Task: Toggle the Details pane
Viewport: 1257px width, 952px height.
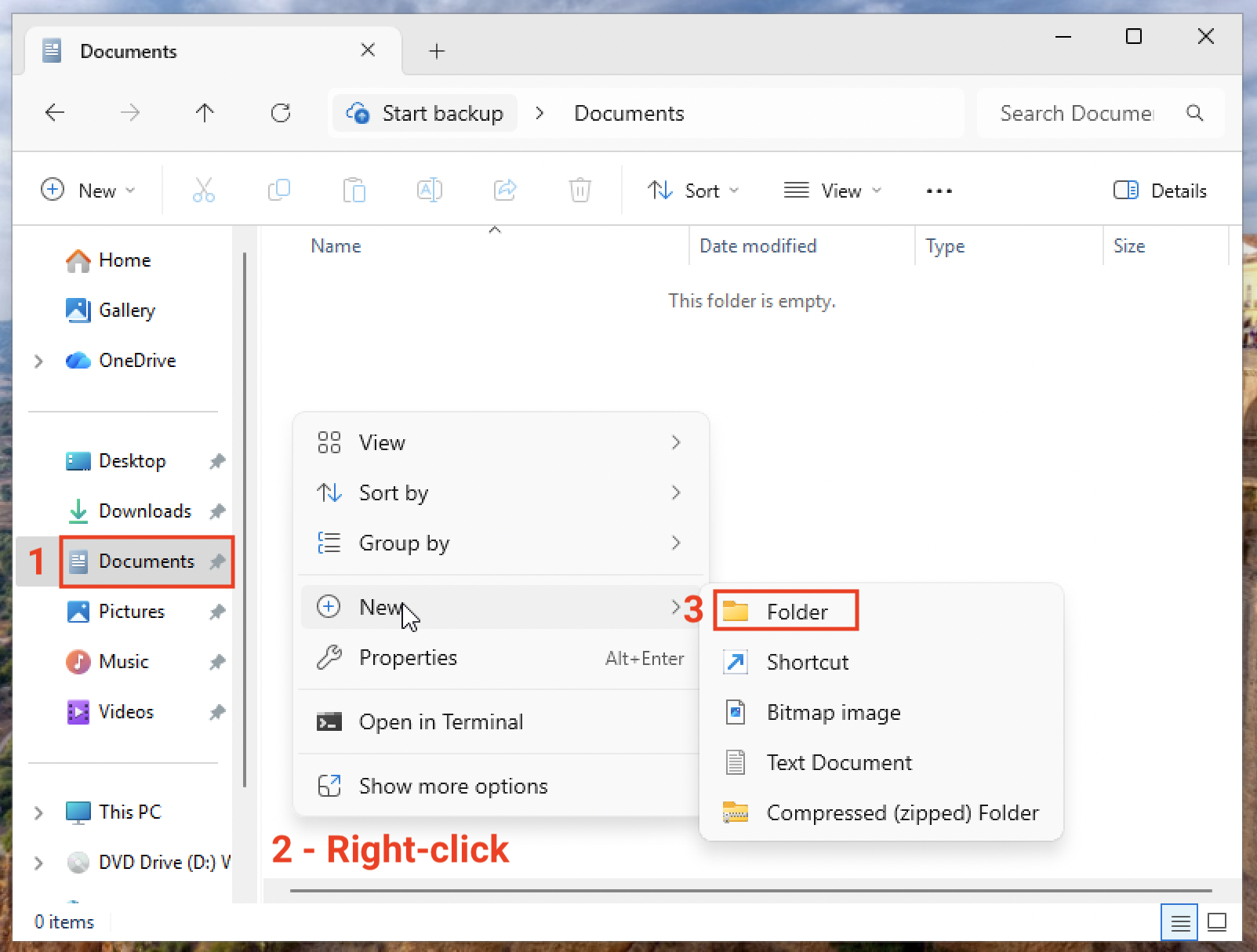Action: [1160, 191]
